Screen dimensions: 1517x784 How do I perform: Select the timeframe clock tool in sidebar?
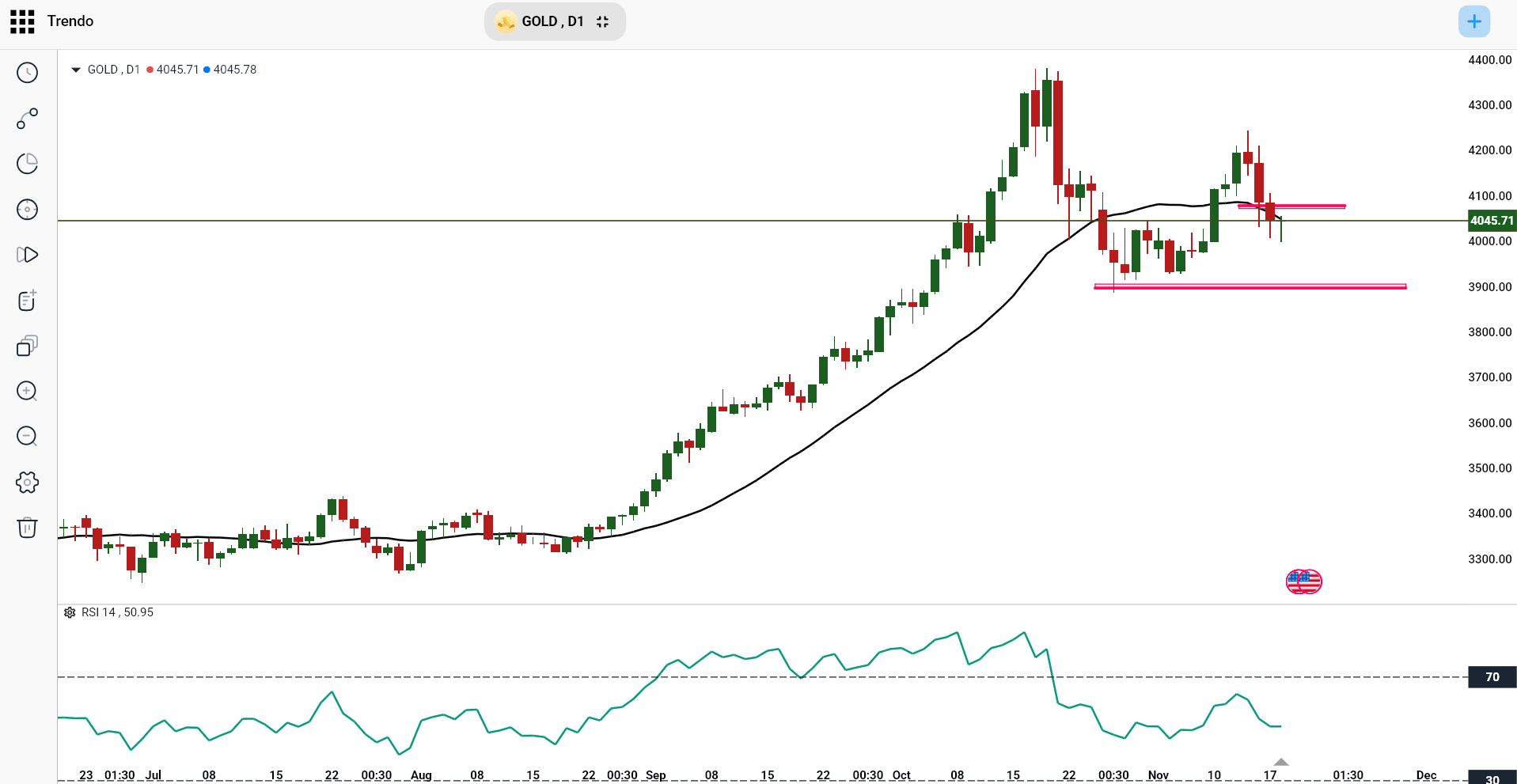tap(28, 72)
